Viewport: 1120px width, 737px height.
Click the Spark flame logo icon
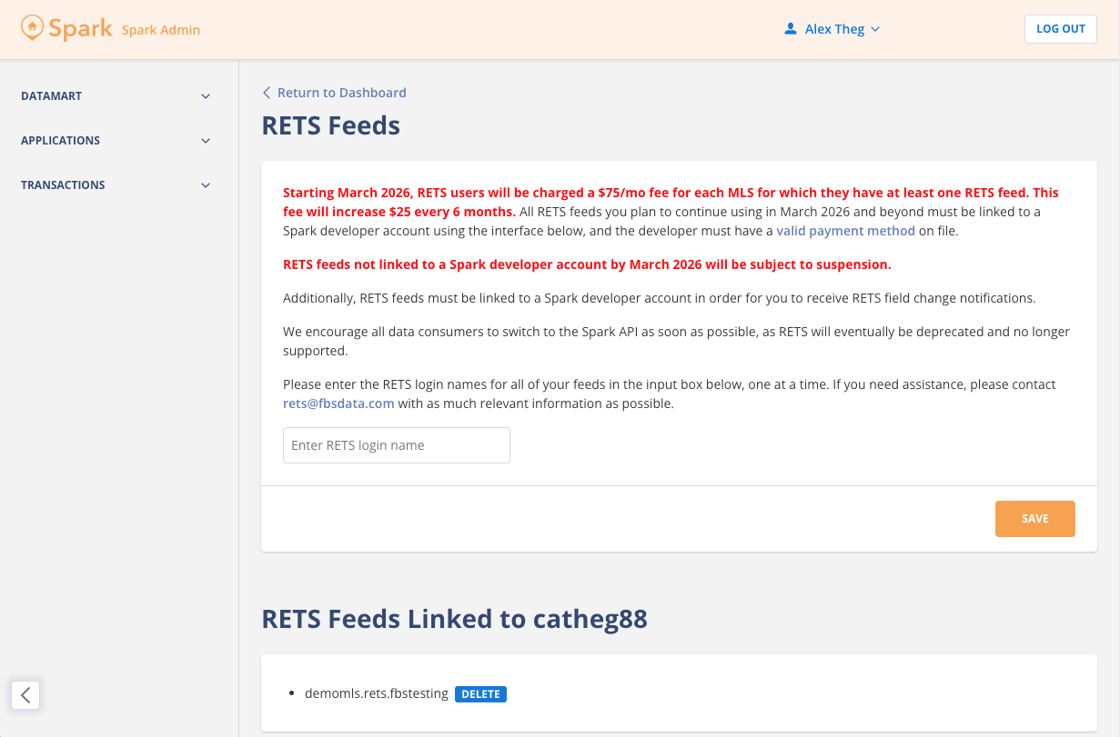[x=32, y=28]
